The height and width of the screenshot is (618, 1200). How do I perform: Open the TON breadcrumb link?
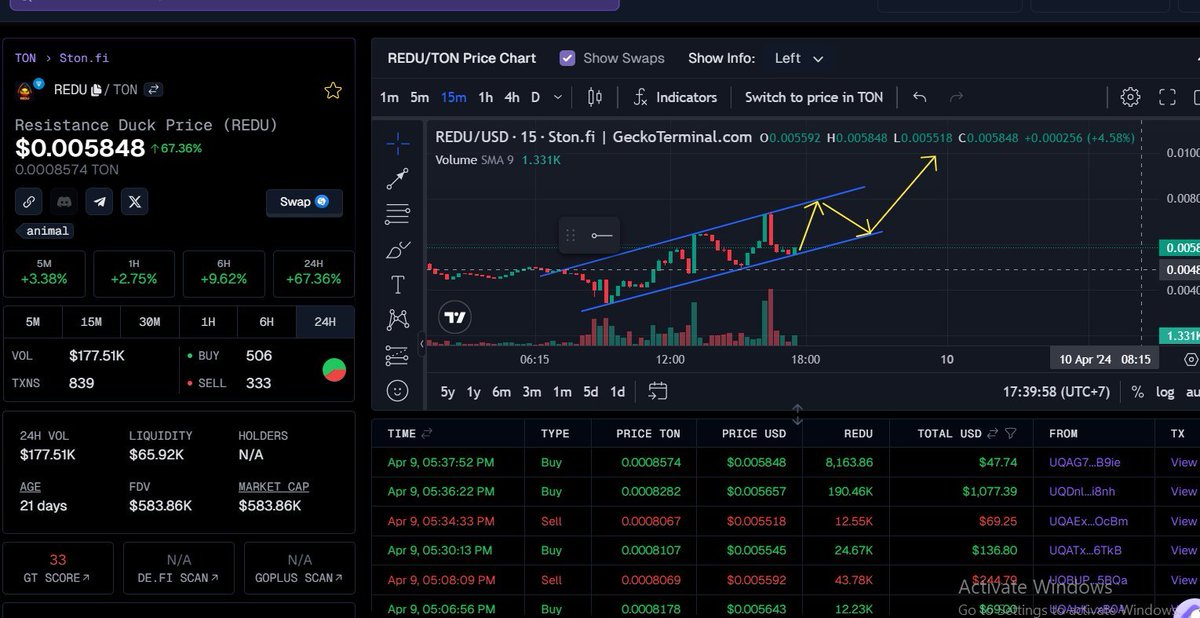pyautogui.click(x=25, y=59)
